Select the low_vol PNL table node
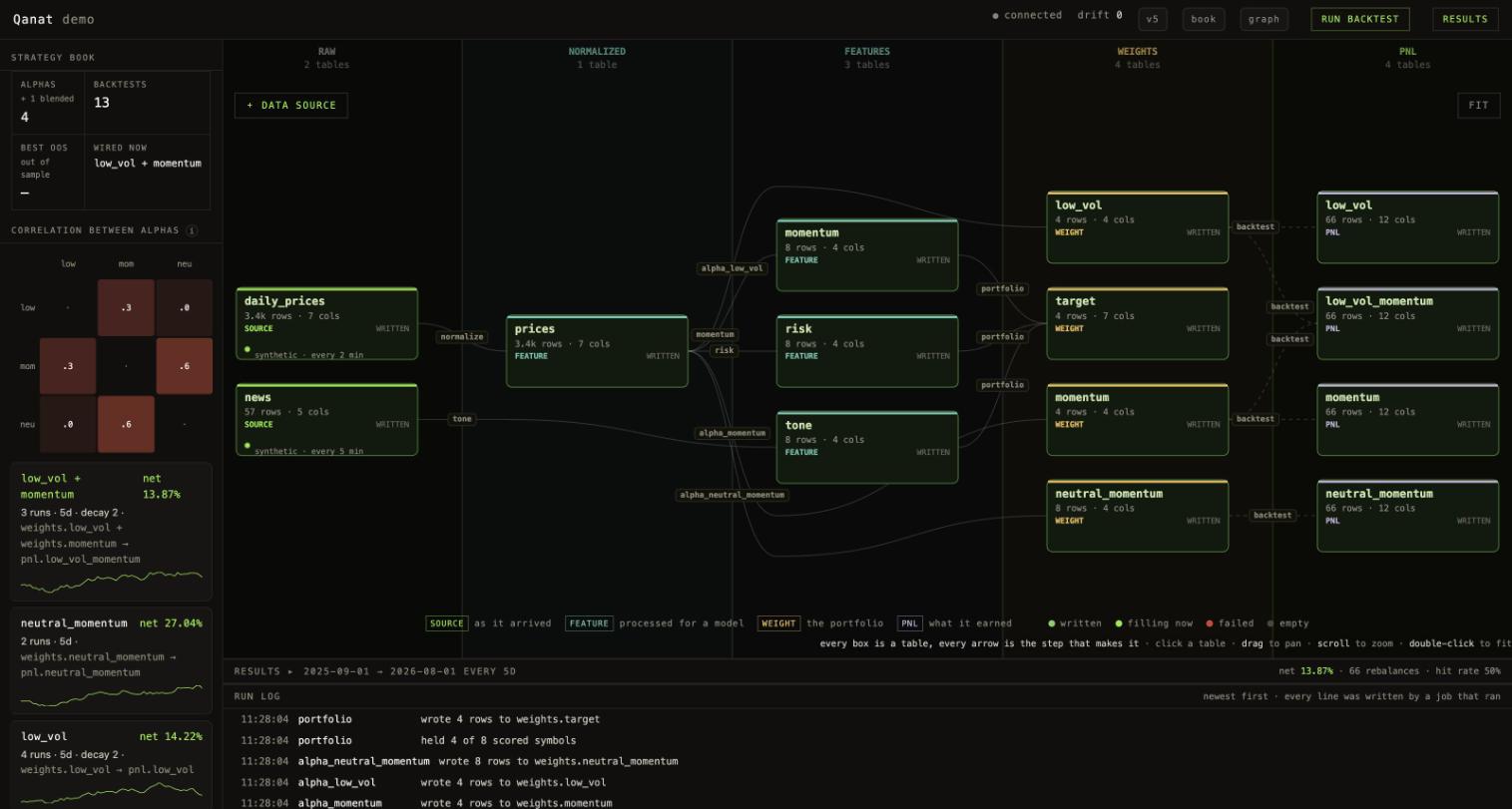This screenshot has width=1512, height=809. click(1407, 227)
